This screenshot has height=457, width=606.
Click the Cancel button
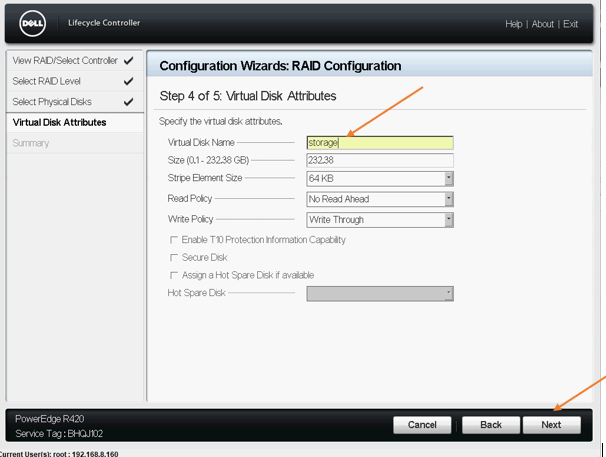[x=422, y=425]
